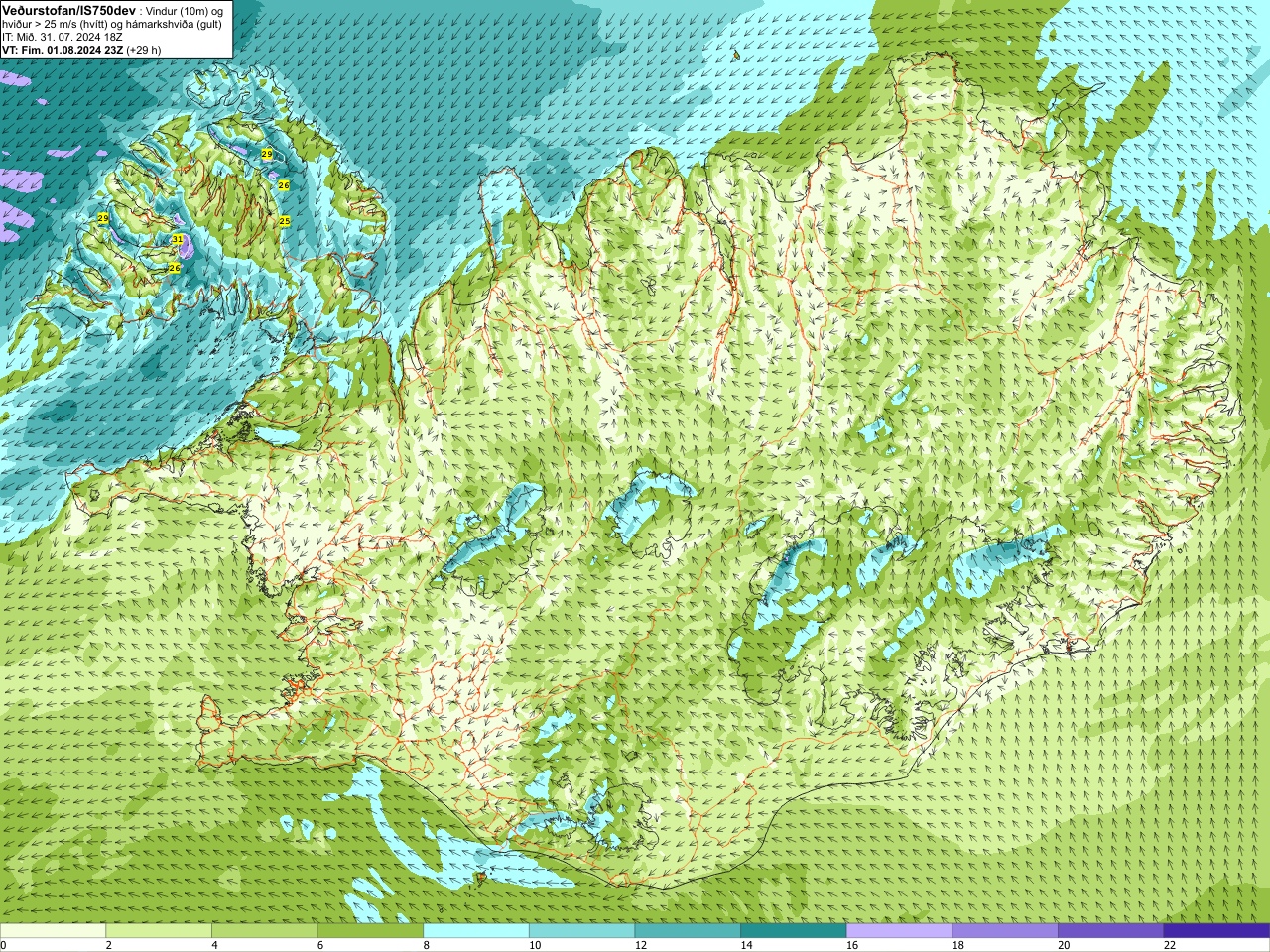The width and height of the screenshot is (1270, 952).
Task: Click the 'Vindur (10m) og' text in legend box
Action: [x=183, y=11]
